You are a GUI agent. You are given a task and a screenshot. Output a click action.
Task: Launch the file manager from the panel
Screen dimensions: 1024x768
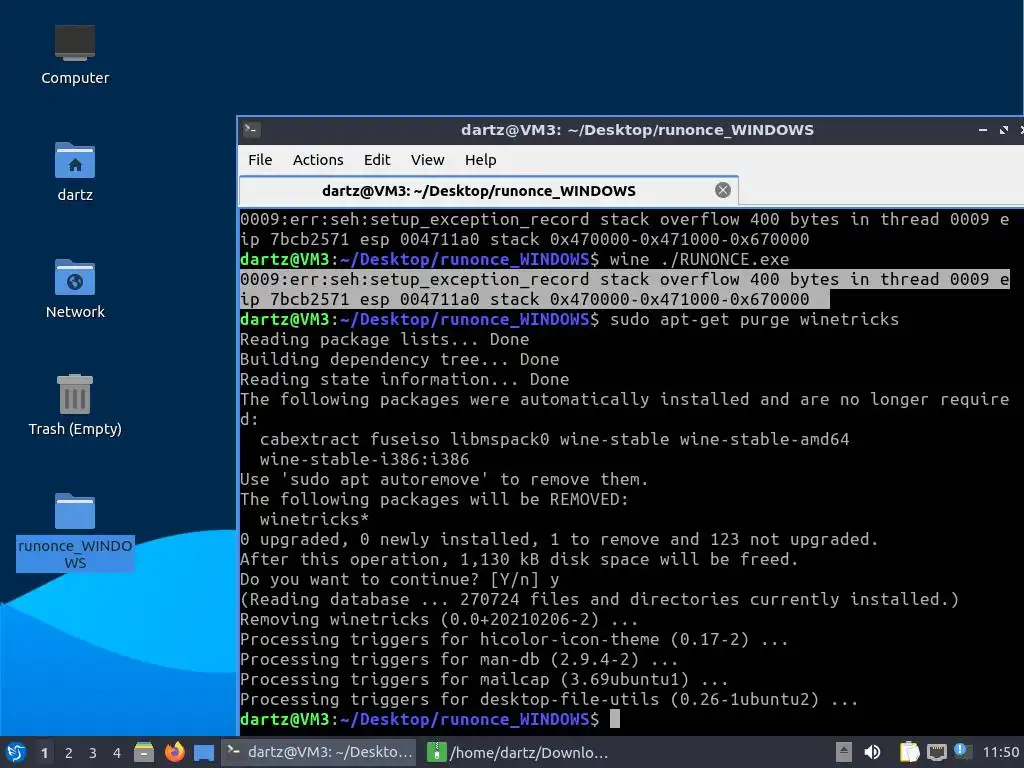(144, 752)
